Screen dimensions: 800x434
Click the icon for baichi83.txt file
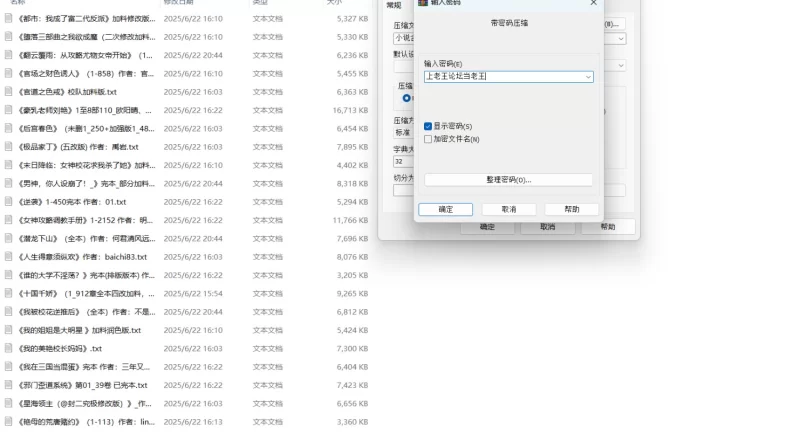9,256
